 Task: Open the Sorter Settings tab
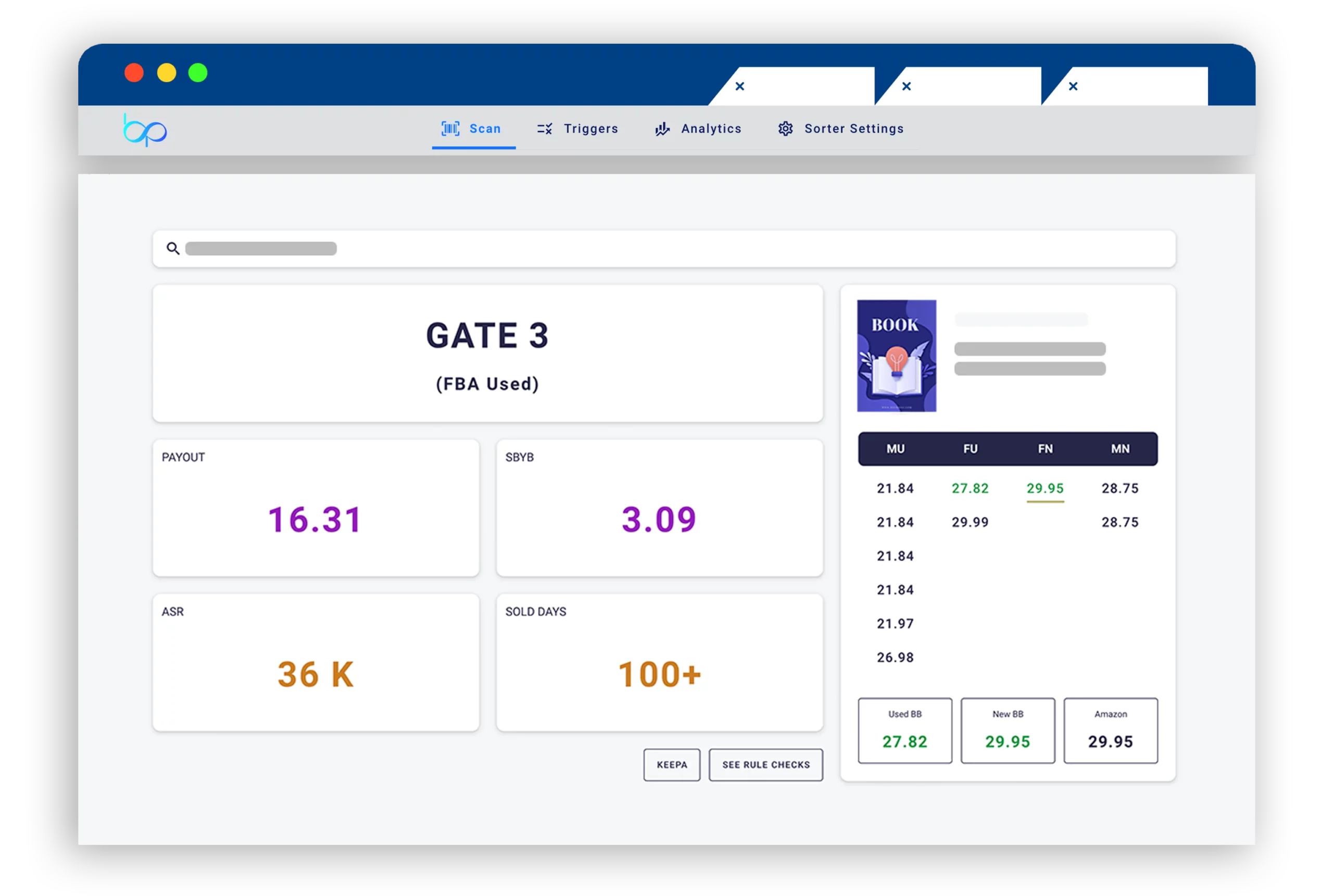pyautogui.click(x=853, y=129)
